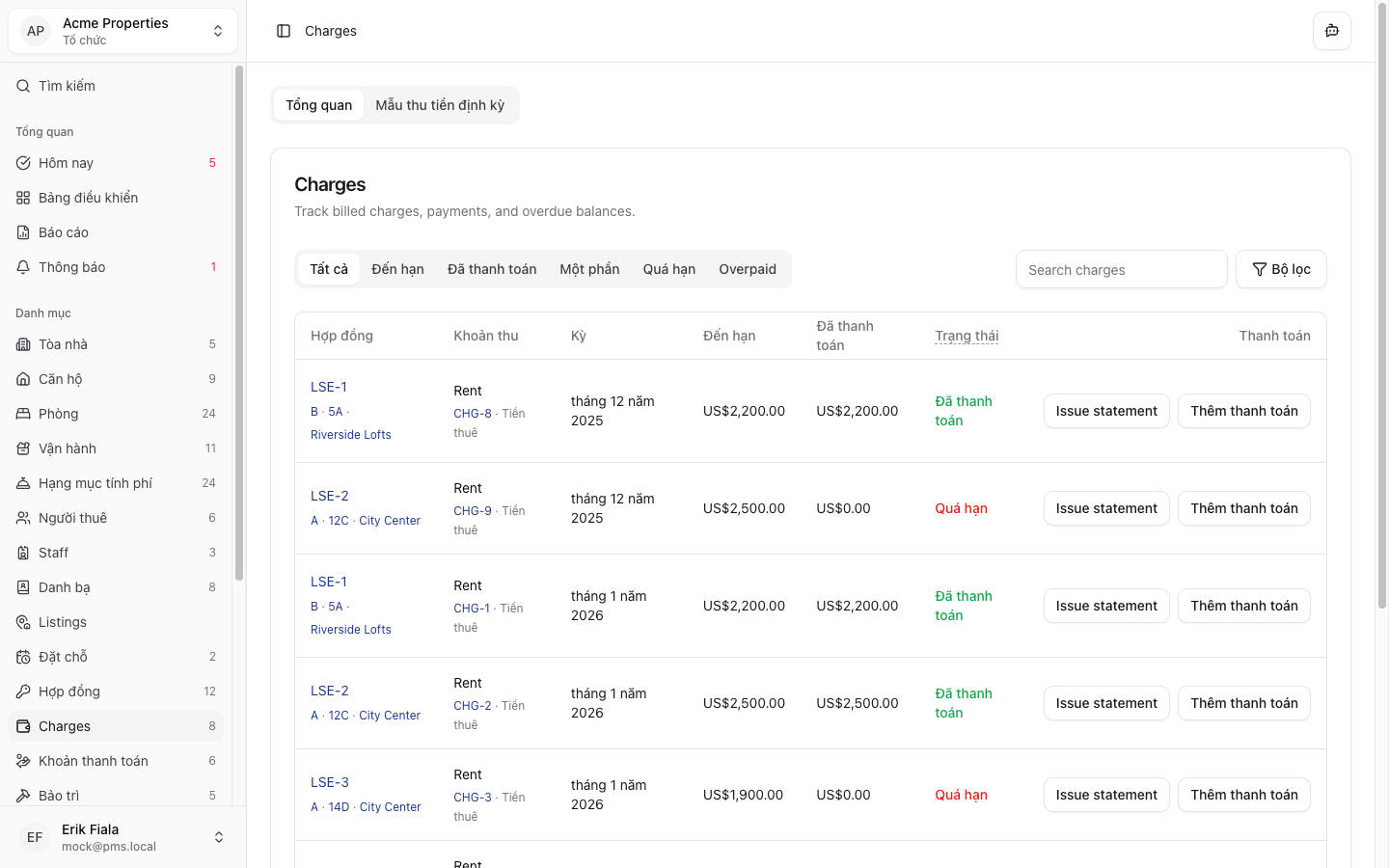Open Báo cáo reports page

pos(64,232)
